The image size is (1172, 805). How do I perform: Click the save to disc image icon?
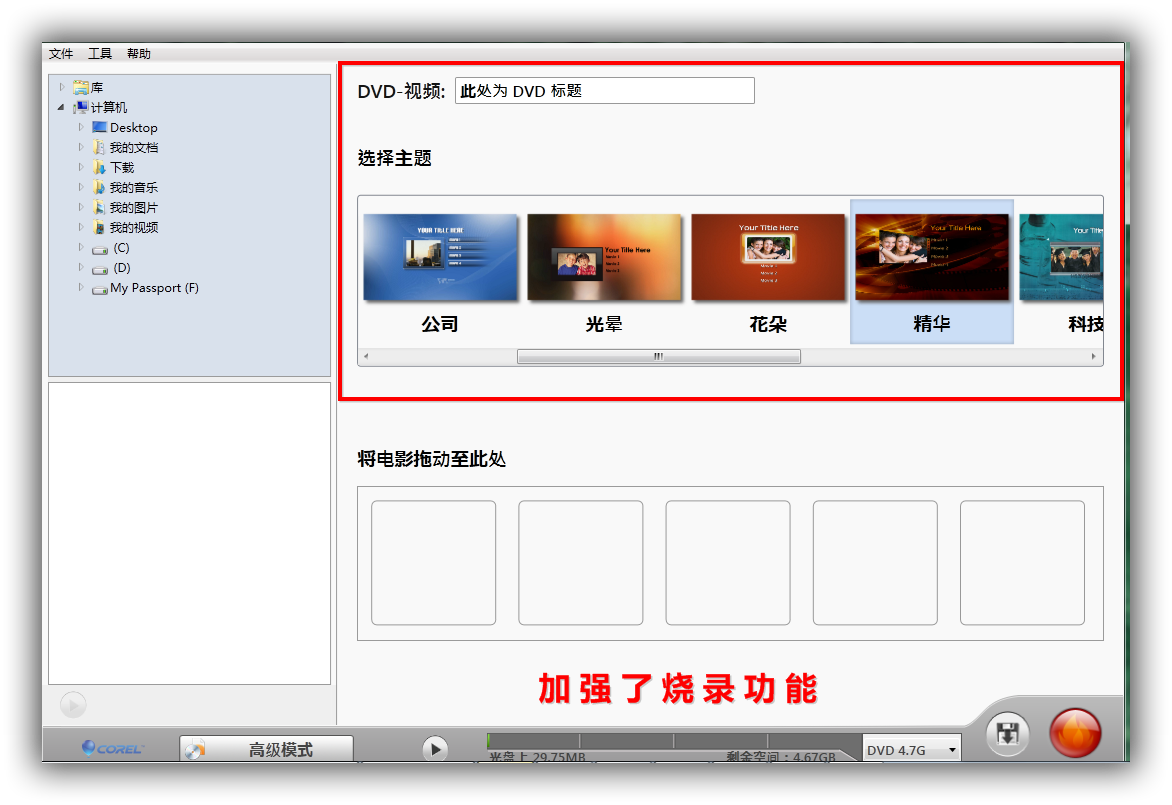(x=1007, y=735)
